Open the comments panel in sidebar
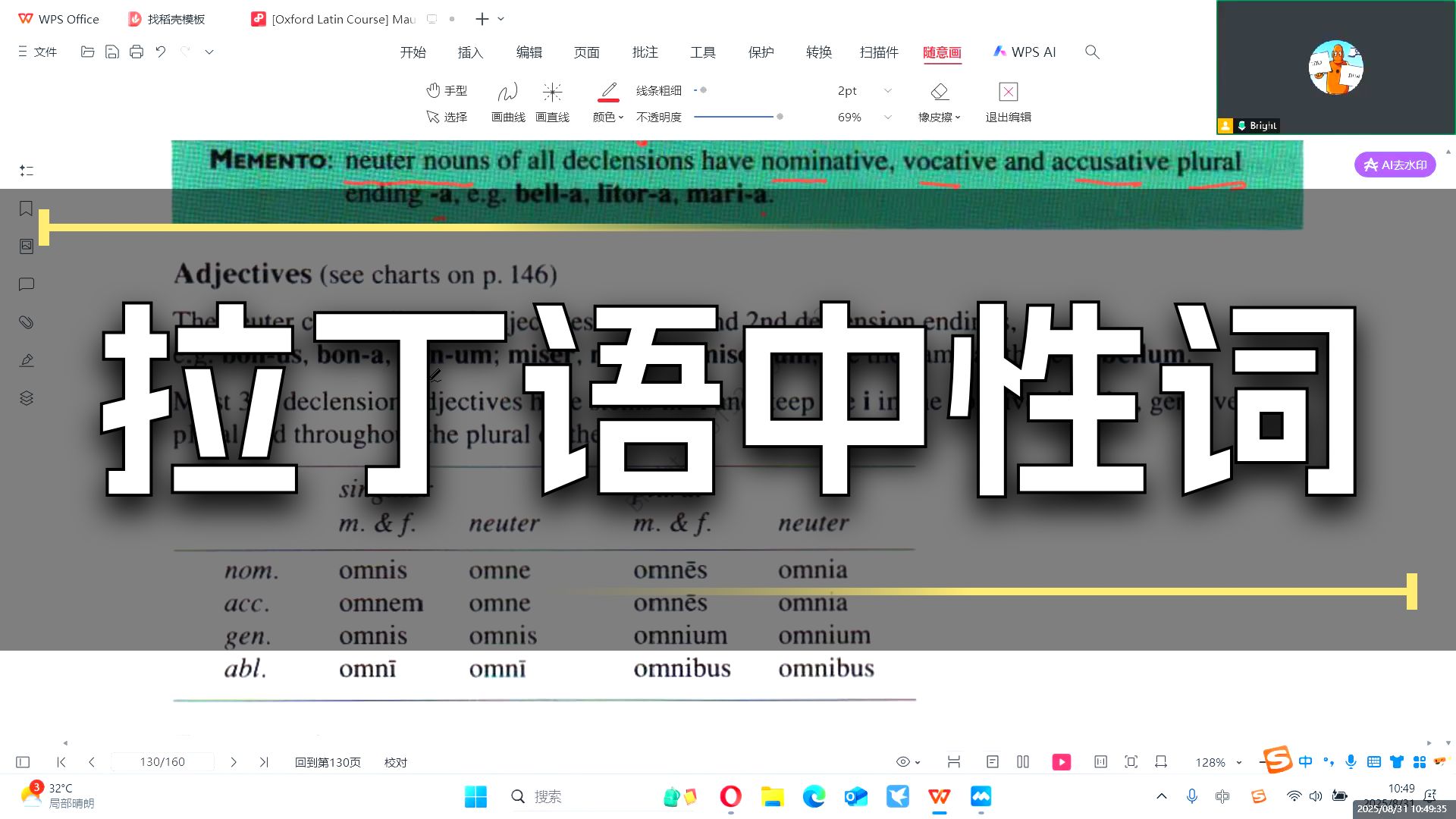The width and height of the screenshot is (1456, 819). pyautogui.click(x=26, y=284)
